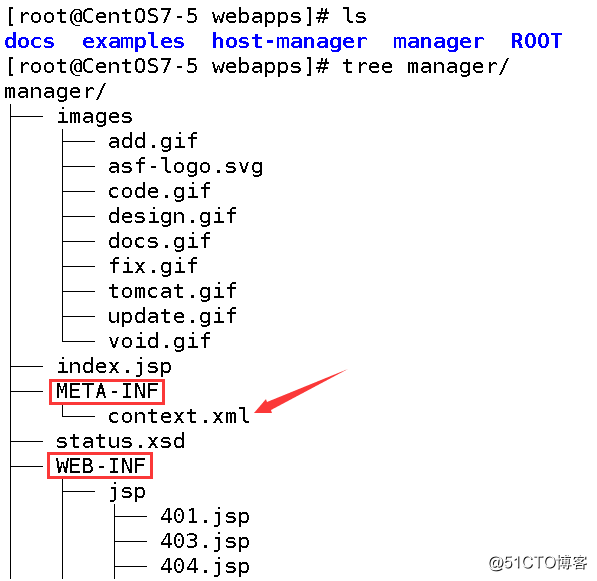Click the 'META-INF' directory entry

tap(107, 391)
